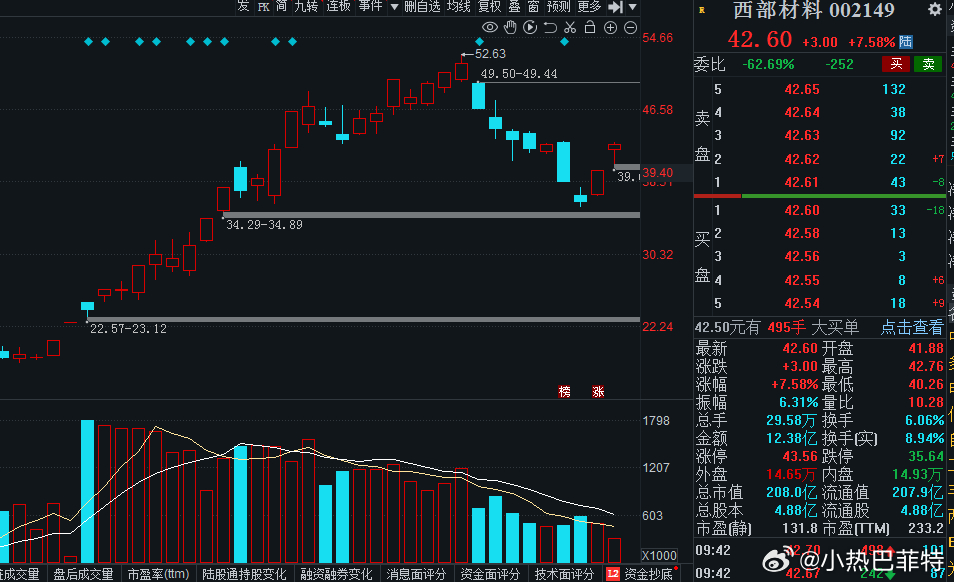Click the green 卖 sell button

pos(928,64)
